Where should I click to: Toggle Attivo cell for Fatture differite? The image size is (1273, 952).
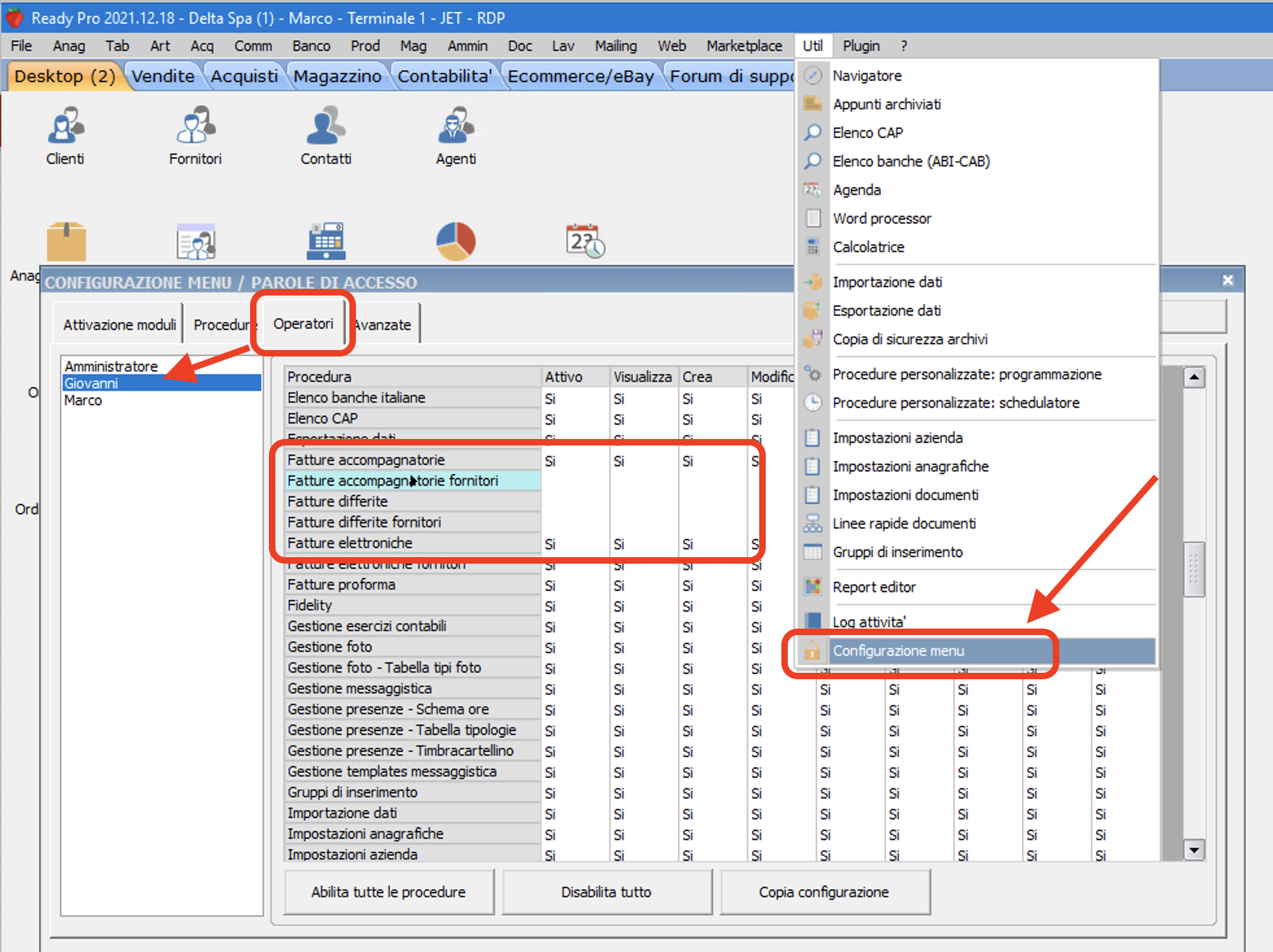(x=575, y=502)
